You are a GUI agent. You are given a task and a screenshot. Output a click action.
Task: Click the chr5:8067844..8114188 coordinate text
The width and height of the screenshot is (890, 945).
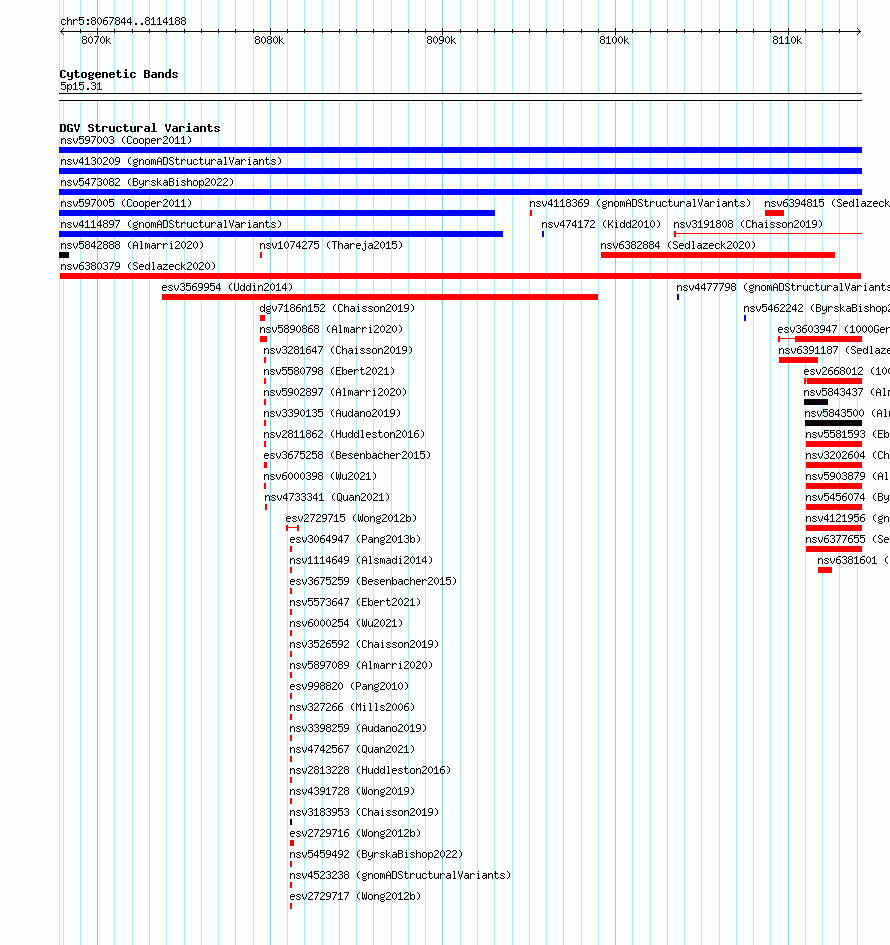[123, 22]
